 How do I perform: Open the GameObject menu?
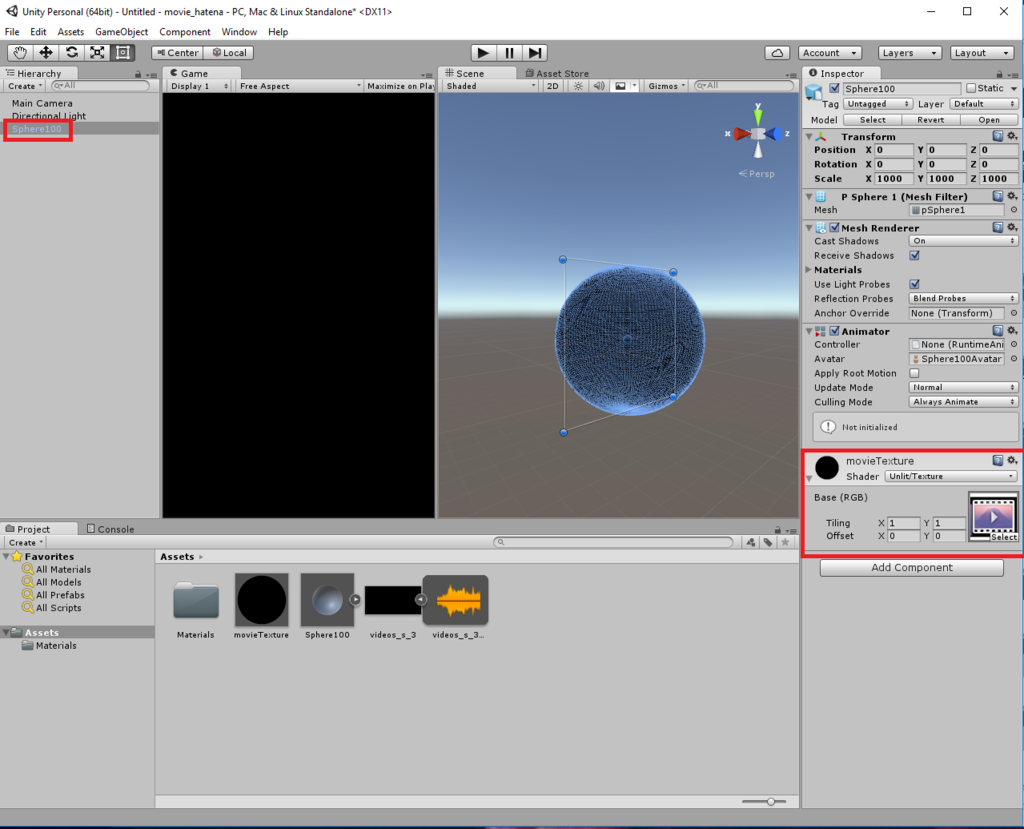(121, 32)
